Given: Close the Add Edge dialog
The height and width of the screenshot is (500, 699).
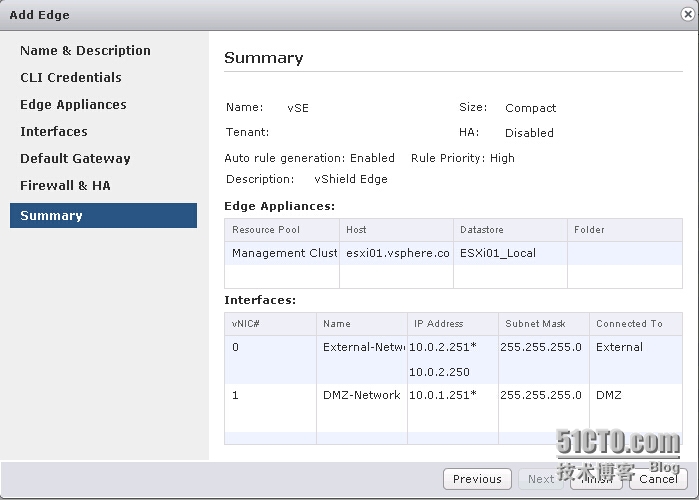Looking at the screenshot, I should tap(688, 14).
